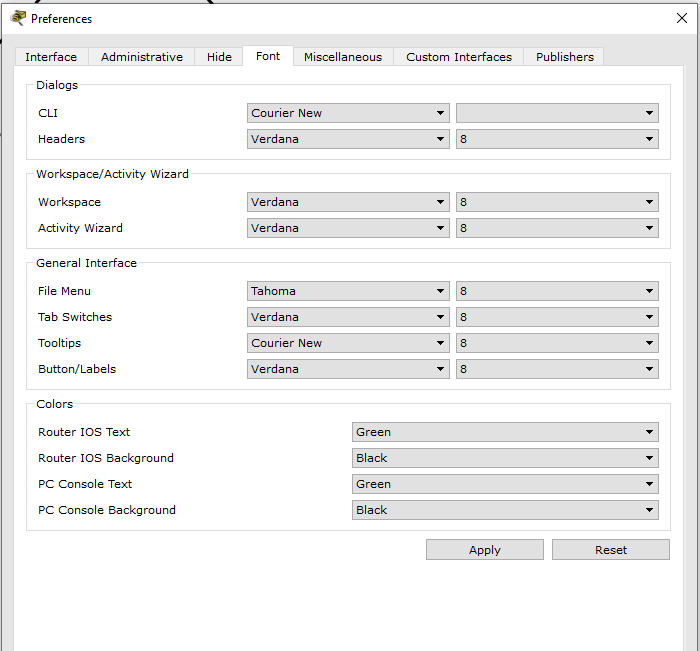Open the Headers font dropdown

348,139
